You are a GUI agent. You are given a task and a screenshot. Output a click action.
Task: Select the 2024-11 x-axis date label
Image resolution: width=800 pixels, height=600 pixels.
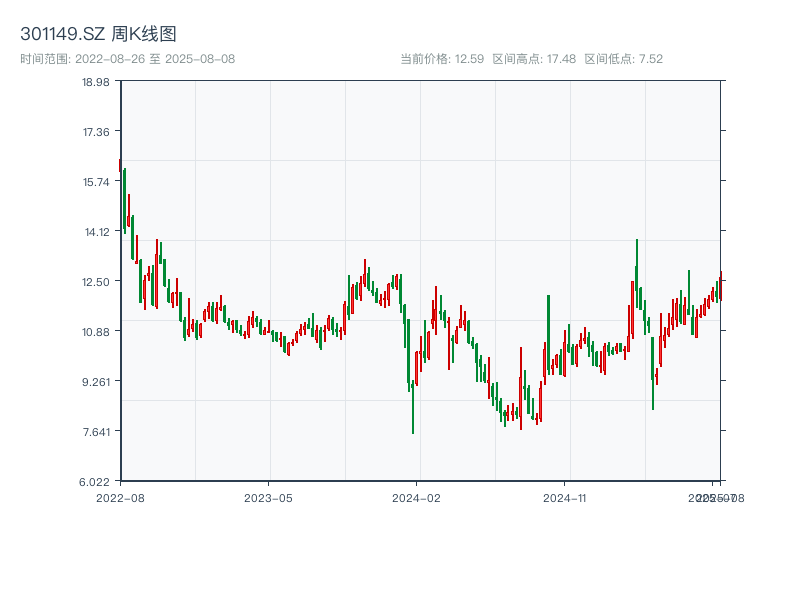coord(566,497)
